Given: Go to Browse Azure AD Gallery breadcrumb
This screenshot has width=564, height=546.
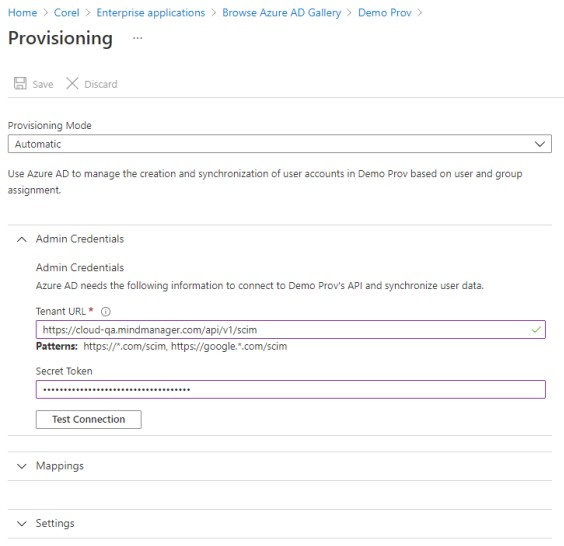Looking at the screenshot, I should click(282, 13).
